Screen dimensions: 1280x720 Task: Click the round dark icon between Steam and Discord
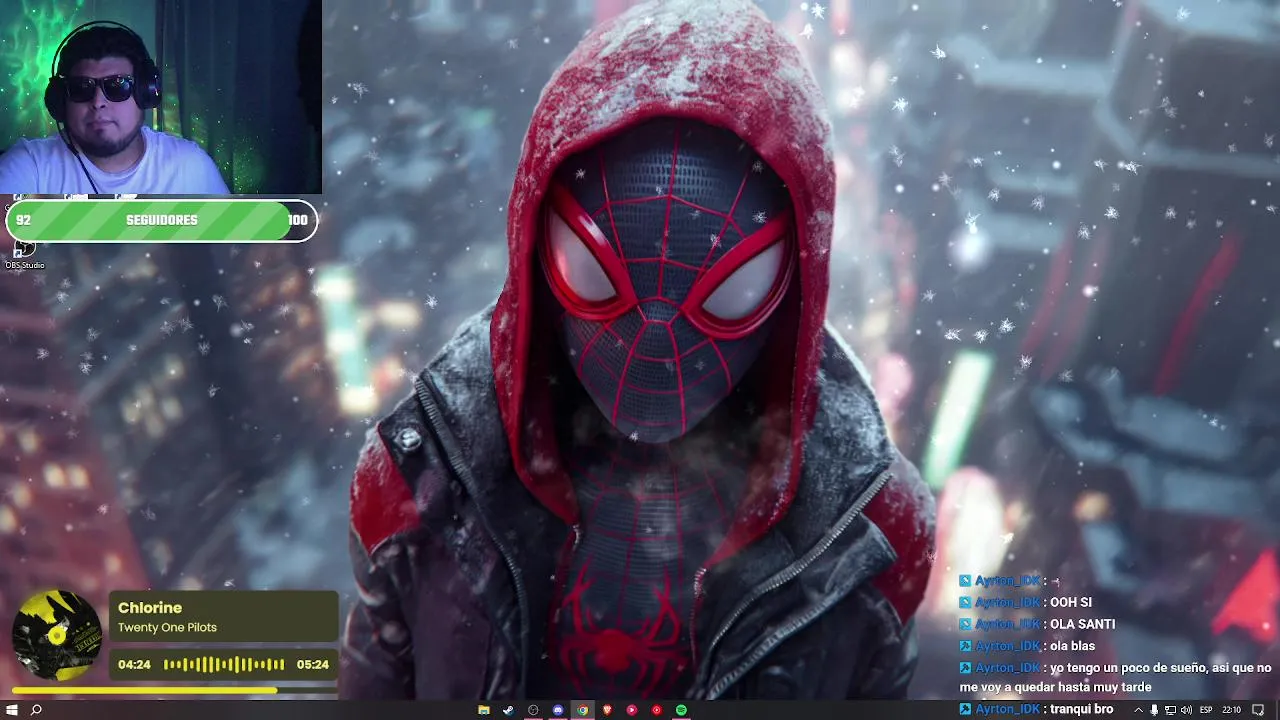pos(533,710)
